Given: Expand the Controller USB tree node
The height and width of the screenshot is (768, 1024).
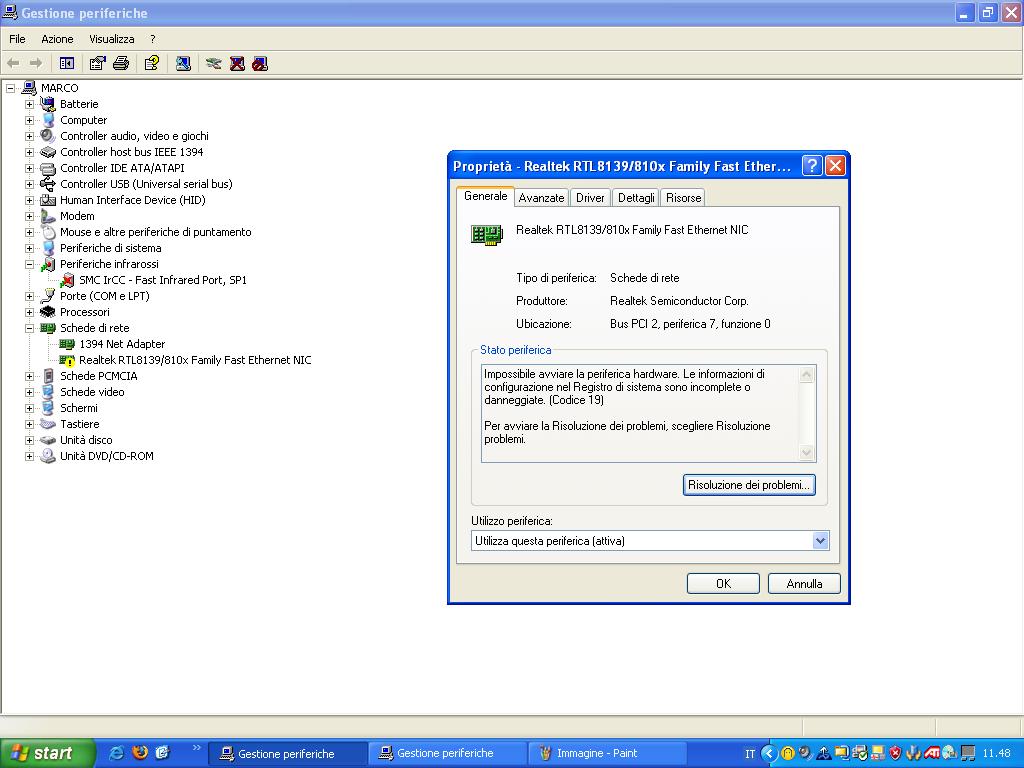Looking at the screenshot, I should [x=30, y=184].
